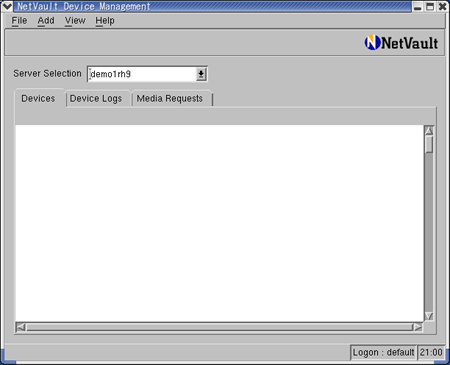
Task: Click the horizontal scrollbar left arrow
Action: point(21,327)
